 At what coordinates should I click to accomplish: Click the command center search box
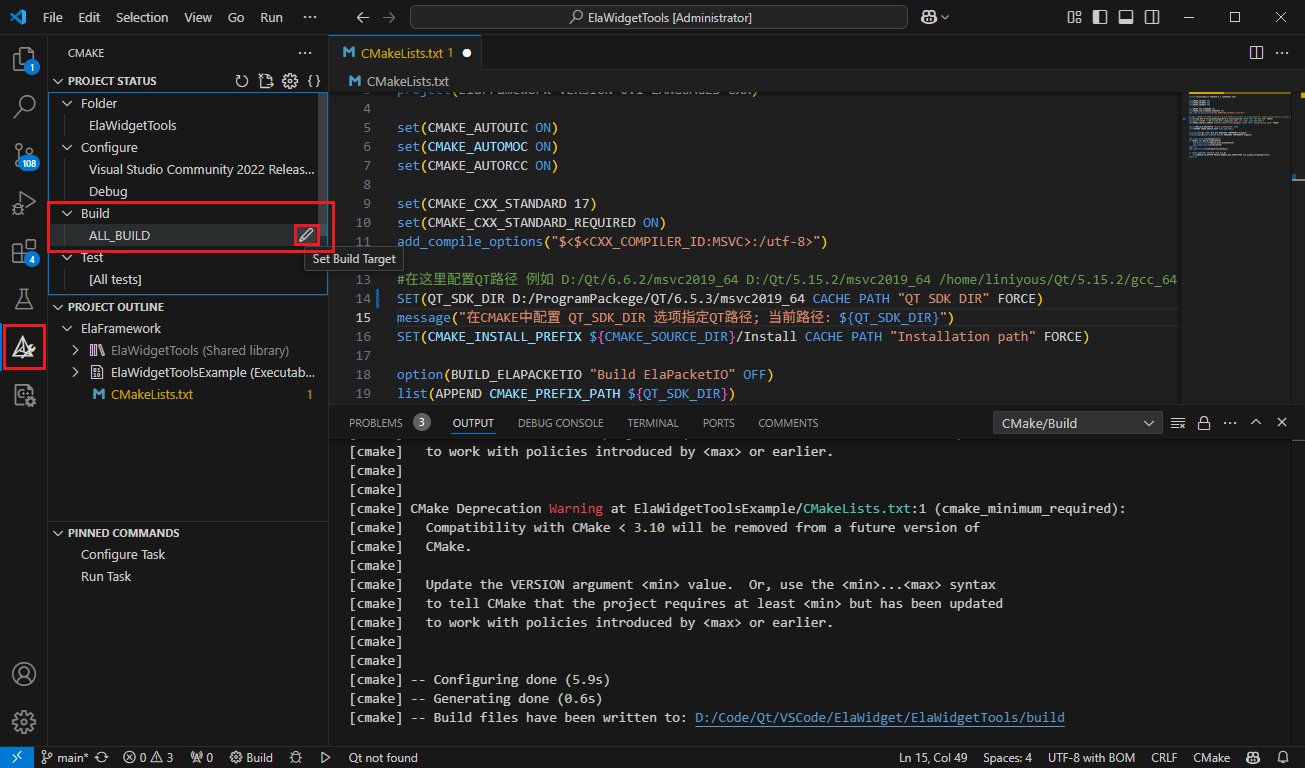tap(659, 17)
